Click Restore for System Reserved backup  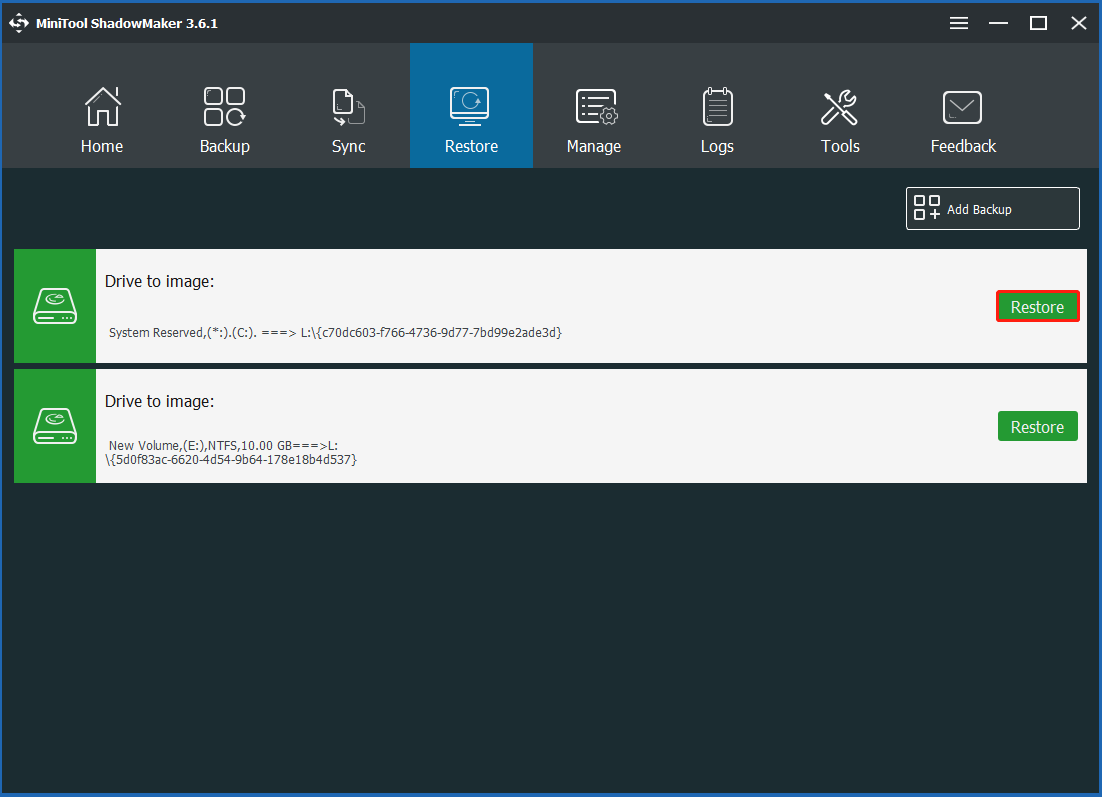coord(1037,306)
